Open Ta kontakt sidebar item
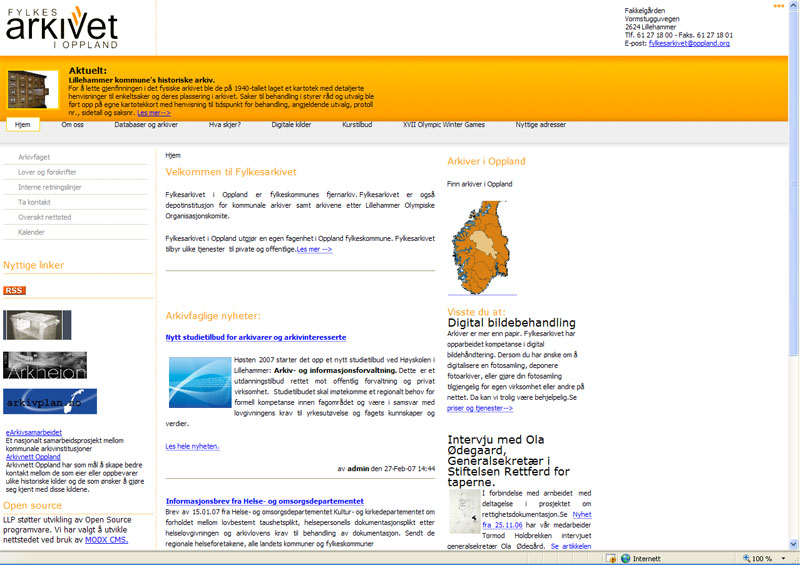The image size is (800, 565). [35, 202]
